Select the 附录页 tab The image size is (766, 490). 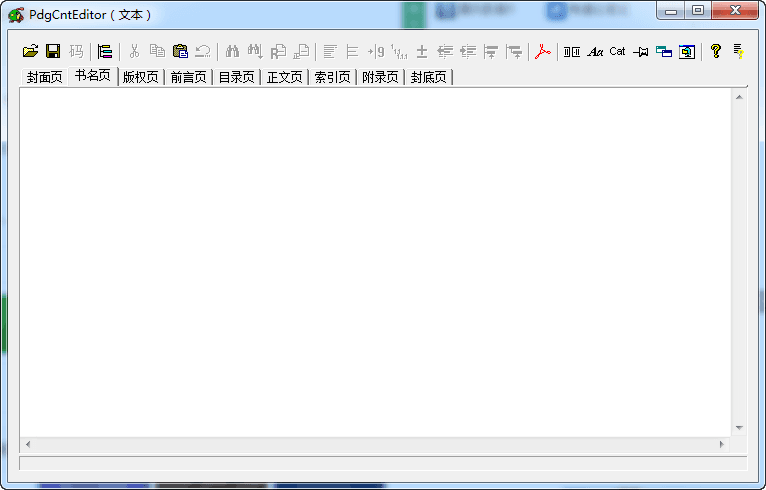(x=380, y=77)
